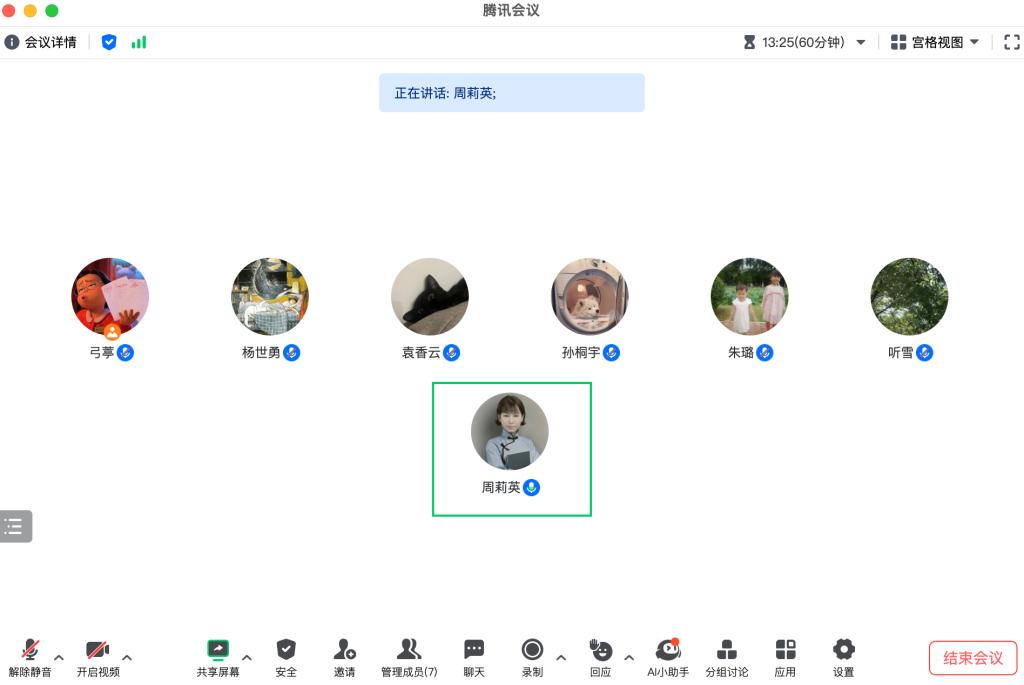
Task: Turn on camera with 开启视频
Action: (x=98, y=658)
